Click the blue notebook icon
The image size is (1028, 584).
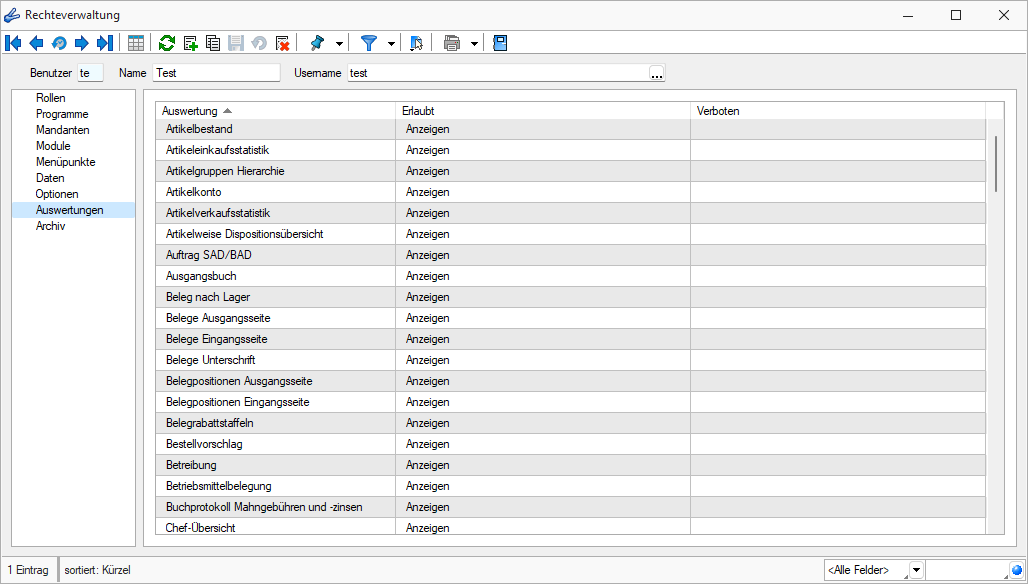pyautogui.click(x=500, y=43)
